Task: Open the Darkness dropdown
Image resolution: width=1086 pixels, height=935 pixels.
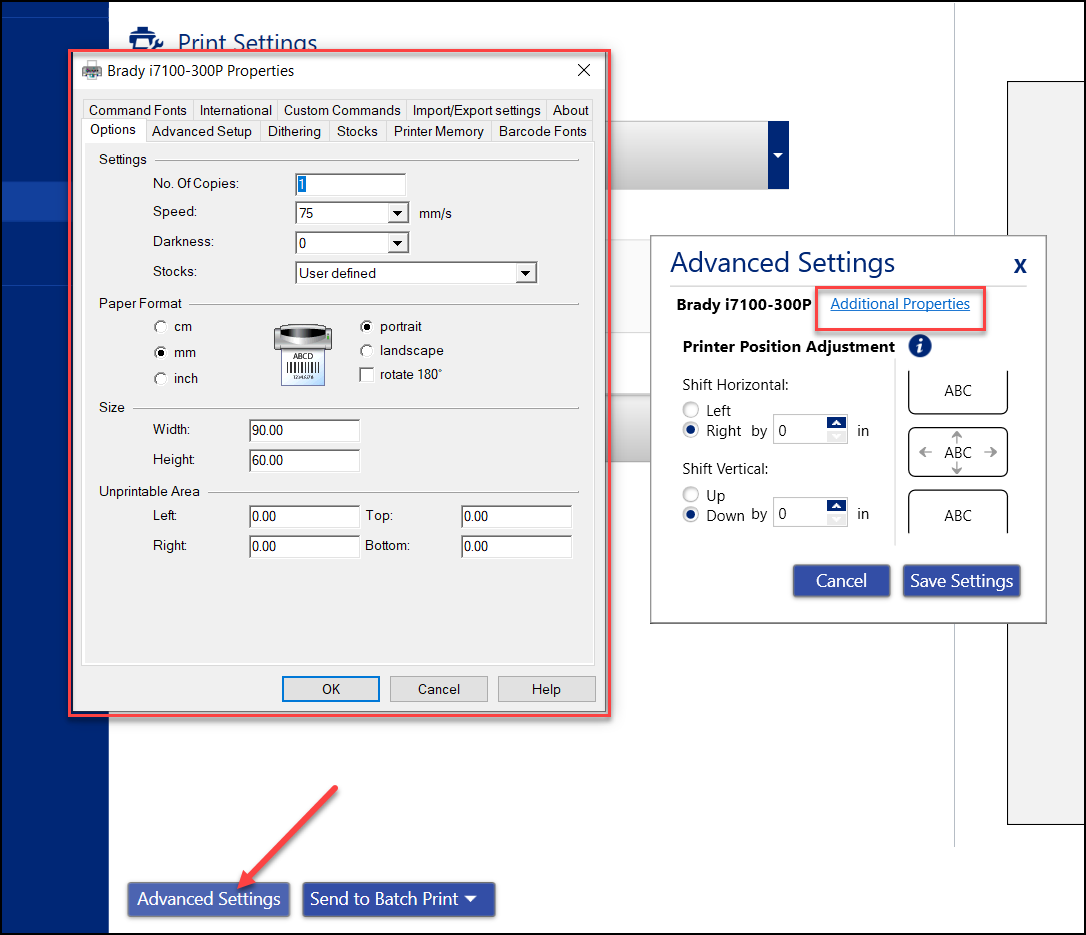Action: 398,243
